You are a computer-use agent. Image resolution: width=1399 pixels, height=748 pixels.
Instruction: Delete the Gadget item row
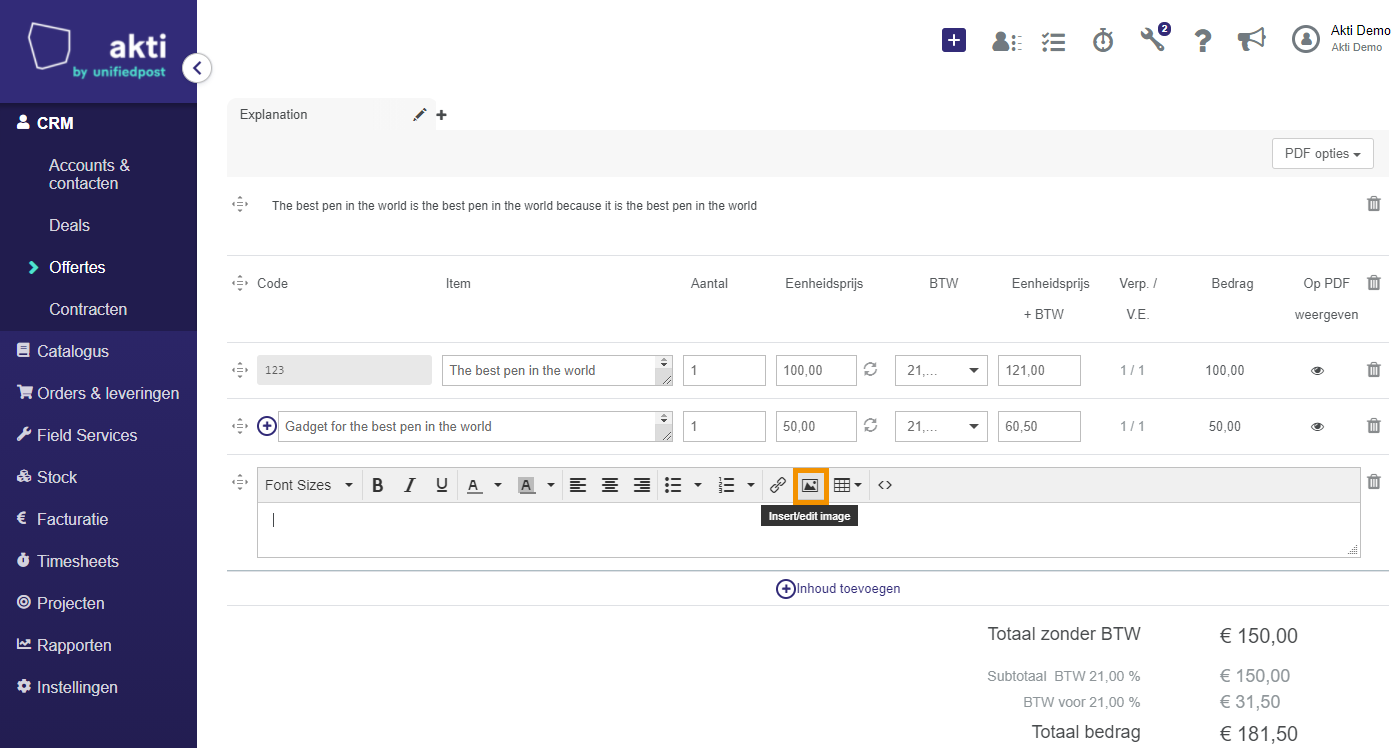point(1374,426)
